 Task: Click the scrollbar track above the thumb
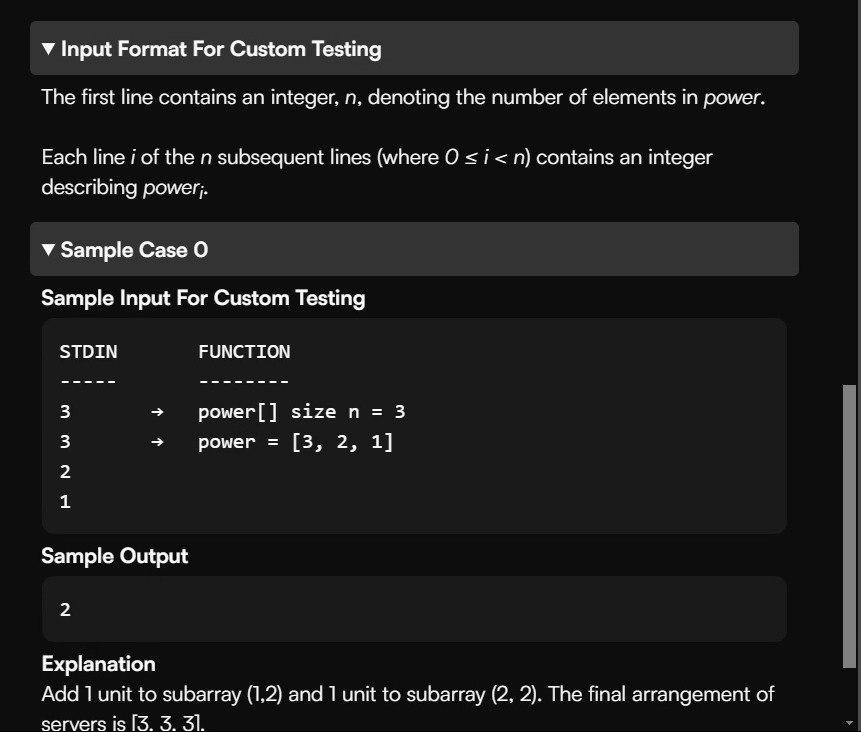[850, 200]
